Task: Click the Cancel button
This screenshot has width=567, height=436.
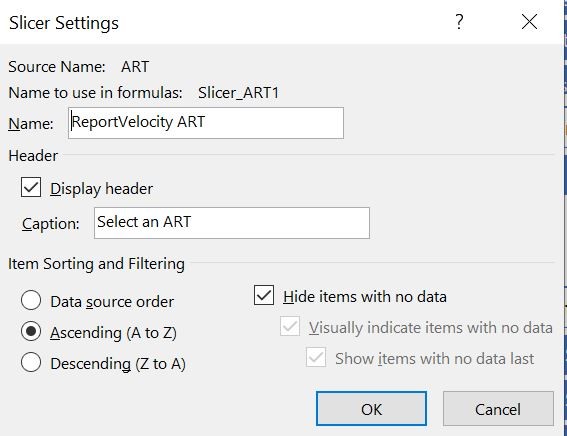Action: tap(498, 409)
